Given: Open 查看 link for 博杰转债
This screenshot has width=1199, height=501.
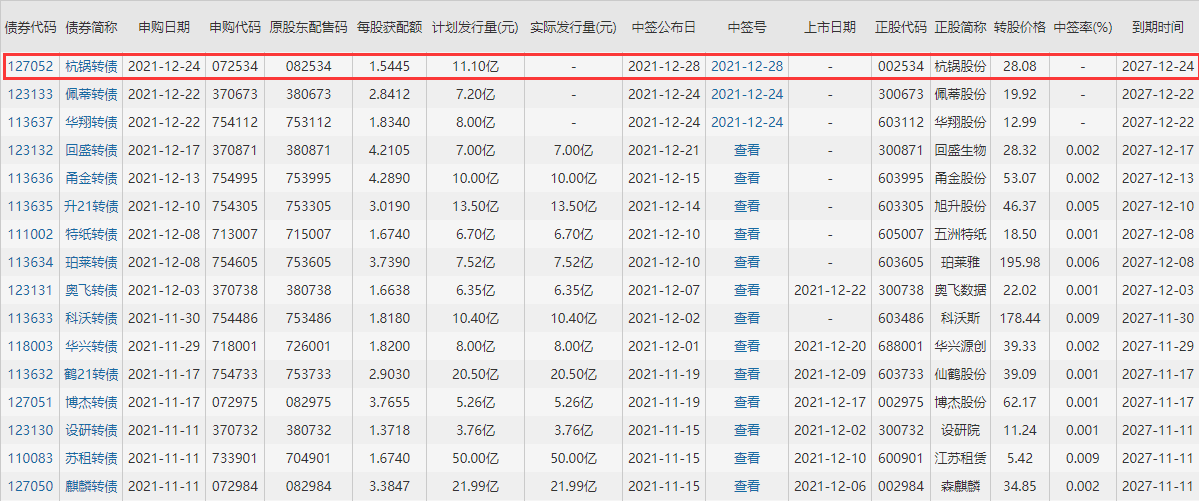Looking at the screenshot, I should pyautogui.click(x=746, y=402).
